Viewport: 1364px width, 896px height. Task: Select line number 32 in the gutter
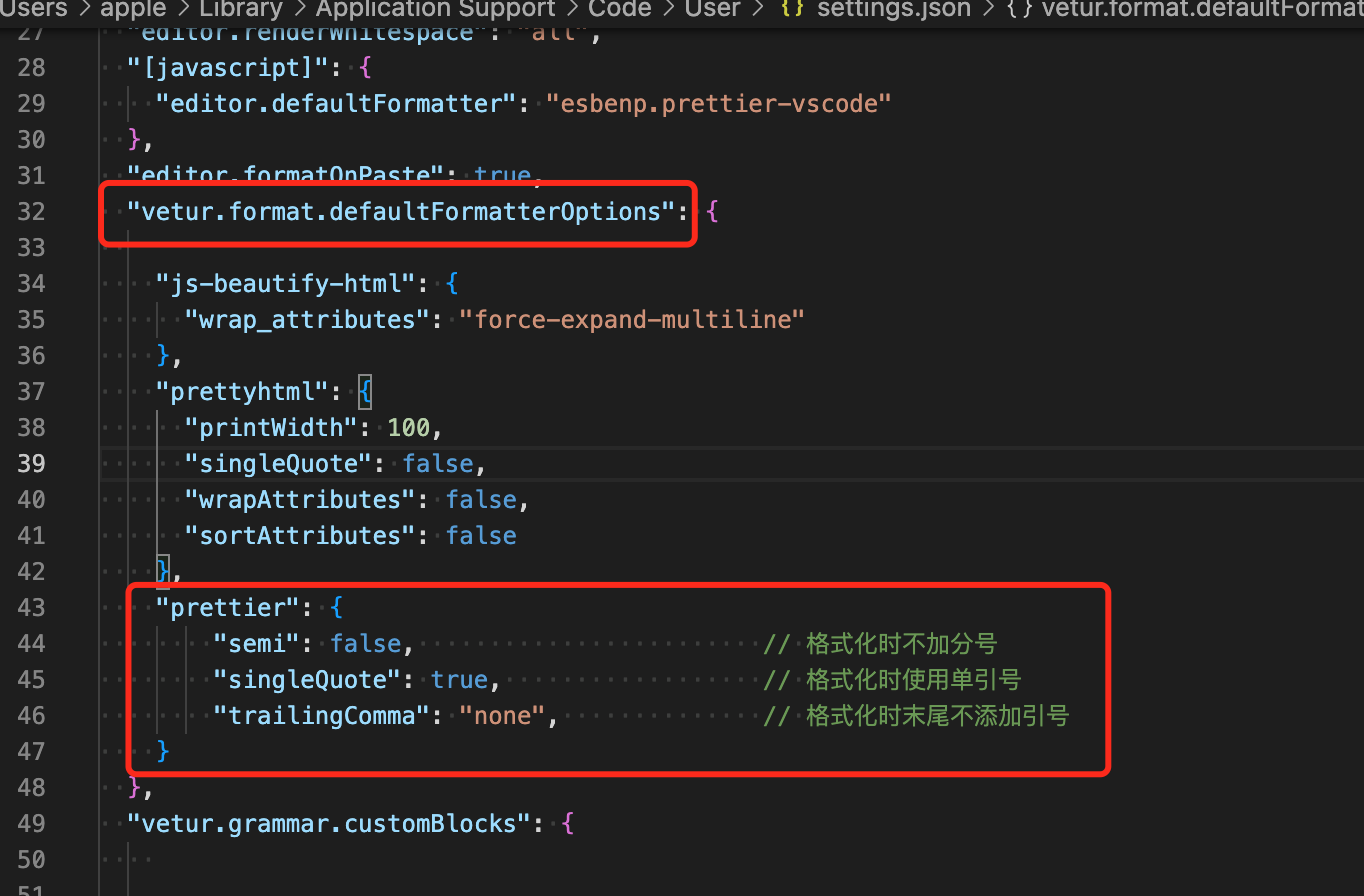pyautogui.click(x=32, y=212)
